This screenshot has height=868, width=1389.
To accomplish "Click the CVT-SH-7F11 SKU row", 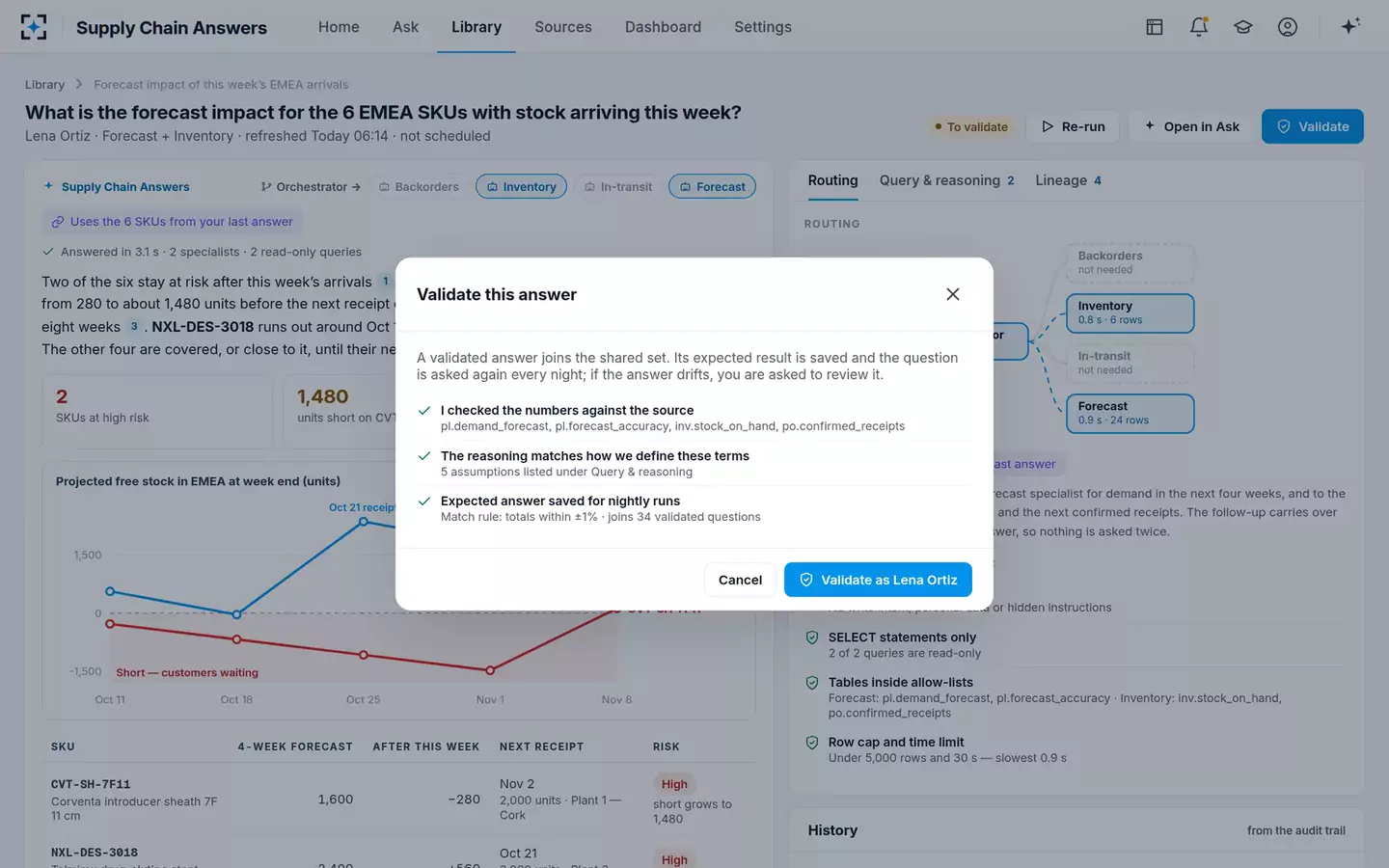I will 398,800.
